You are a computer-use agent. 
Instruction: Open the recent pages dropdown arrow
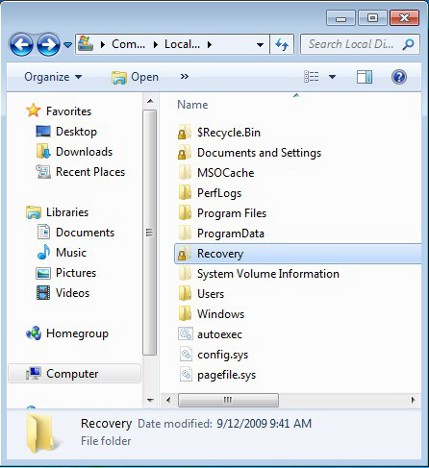68,44
